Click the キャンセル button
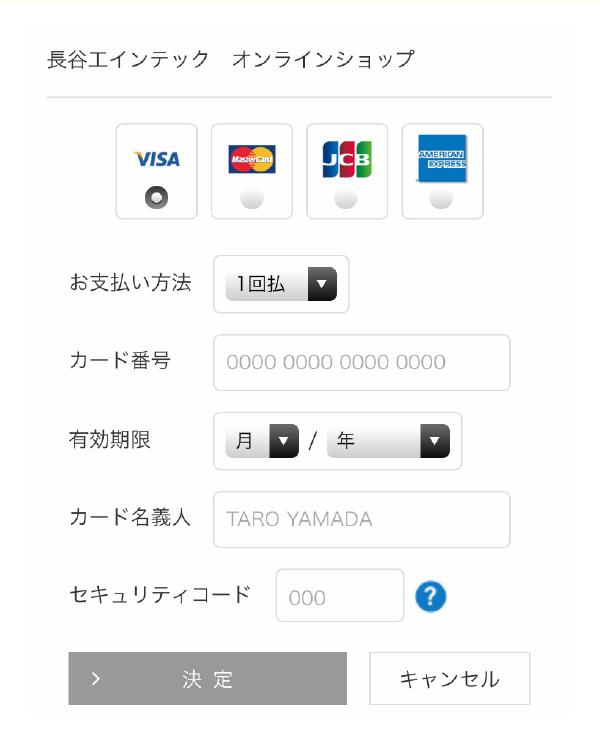Viewport: 600px width, 736px height. [450, 678]
